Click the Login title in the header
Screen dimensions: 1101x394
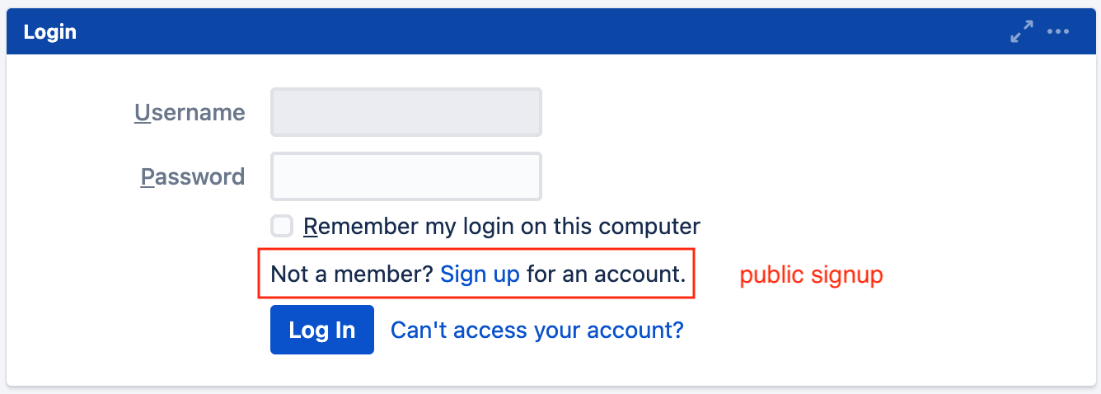(50, 32)
